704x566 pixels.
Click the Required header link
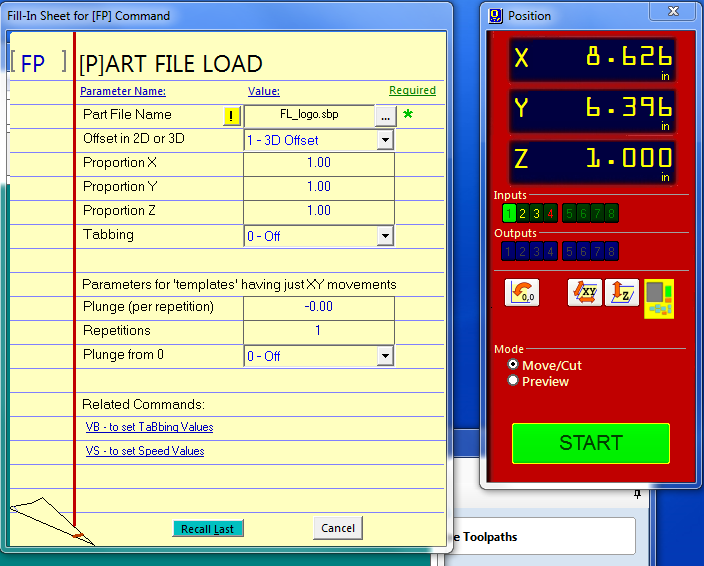pos(412,91)
